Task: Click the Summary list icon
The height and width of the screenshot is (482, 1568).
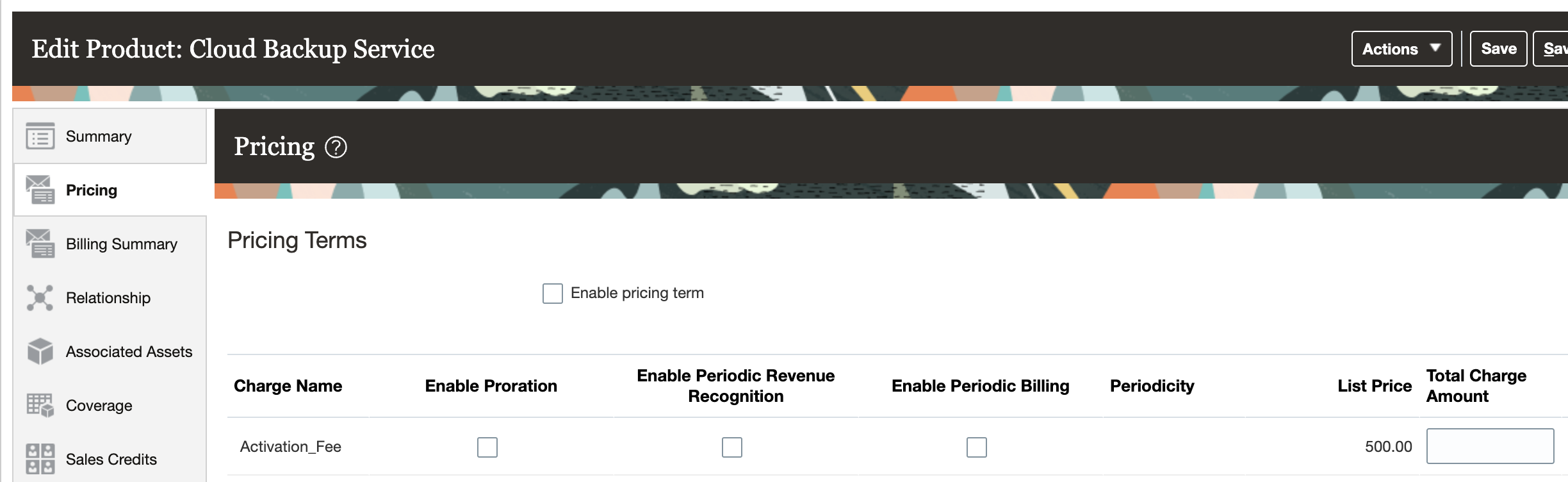Action: pos(40,136)
